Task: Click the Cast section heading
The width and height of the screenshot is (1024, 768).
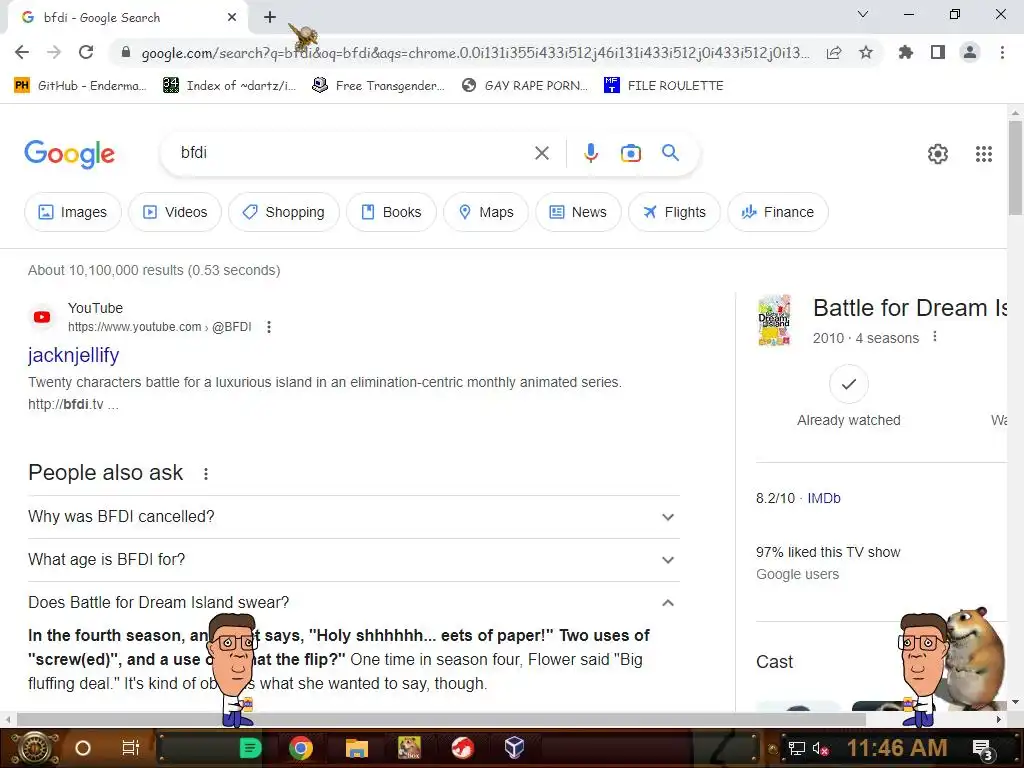Action: click(x=775, y=662)
